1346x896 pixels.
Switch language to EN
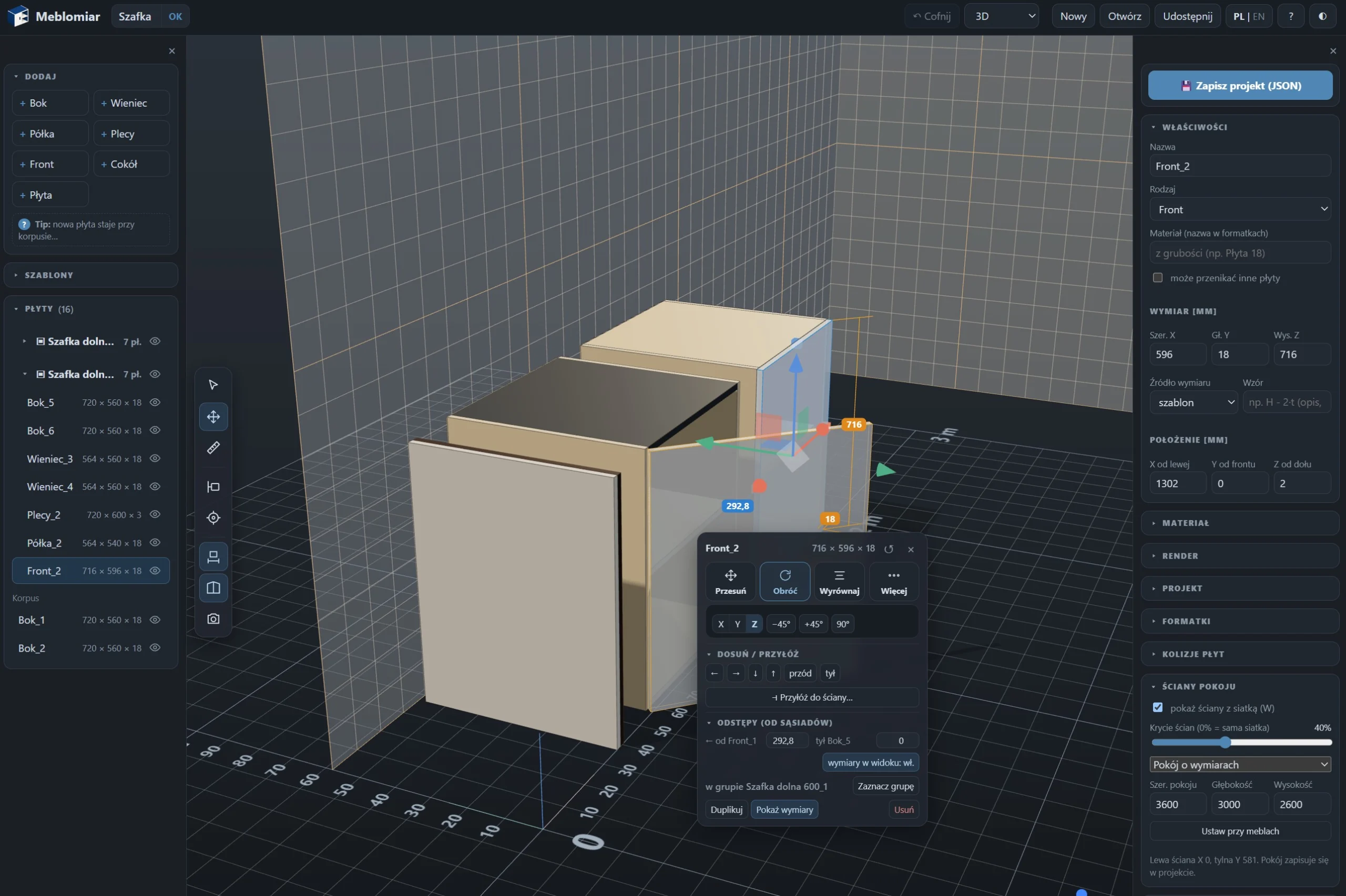click(1258, 16)
